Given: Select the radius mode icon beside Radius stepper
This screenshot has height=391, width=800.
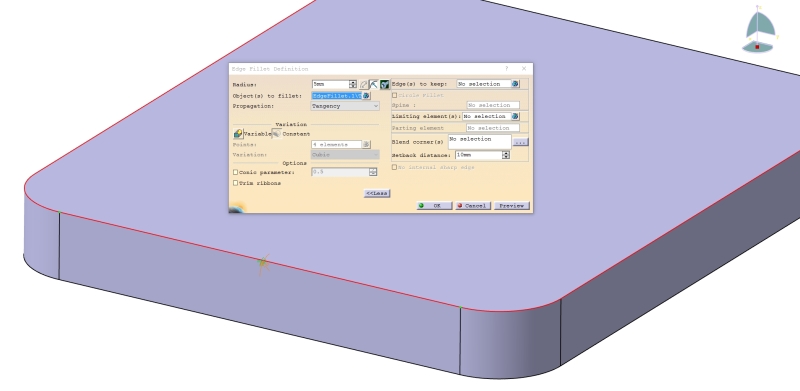Looking at the screenshot, I should [x=363, y=85].
